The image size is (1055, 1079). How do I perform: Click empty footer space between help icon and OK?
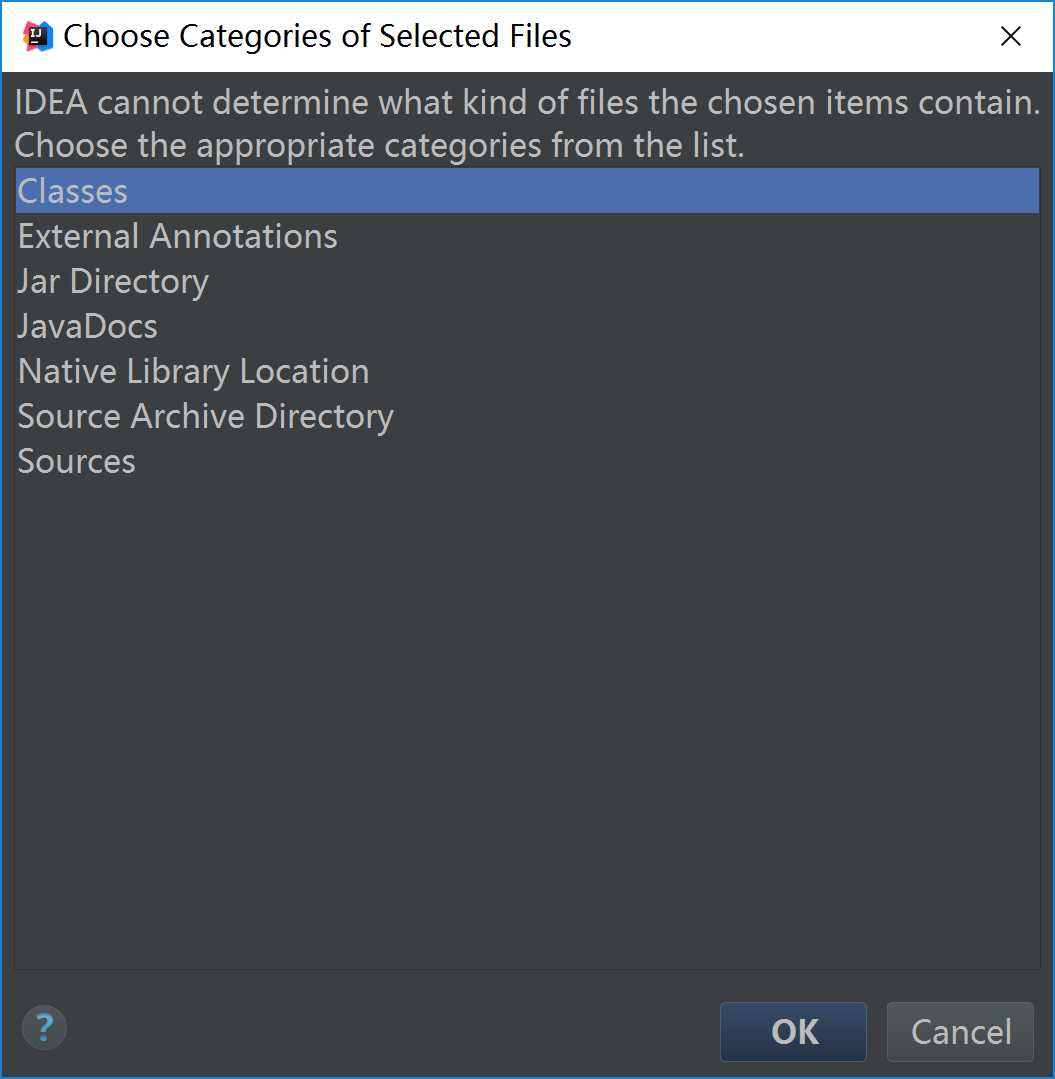coord(392,1028)
